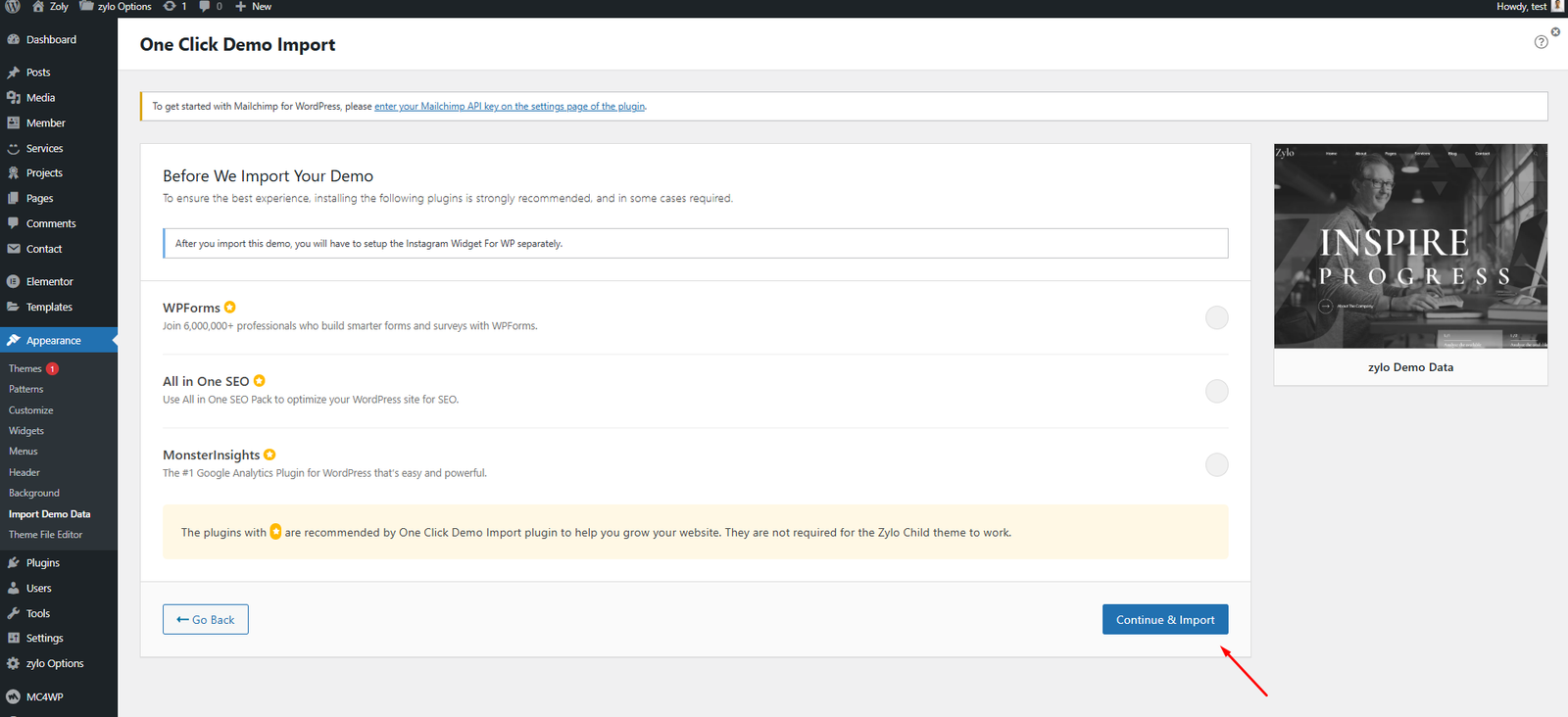Screen dimensions: 1568x717
Task: Click the zylo Demo Data preview thumbnail
Action: (x=1410, y=246)
